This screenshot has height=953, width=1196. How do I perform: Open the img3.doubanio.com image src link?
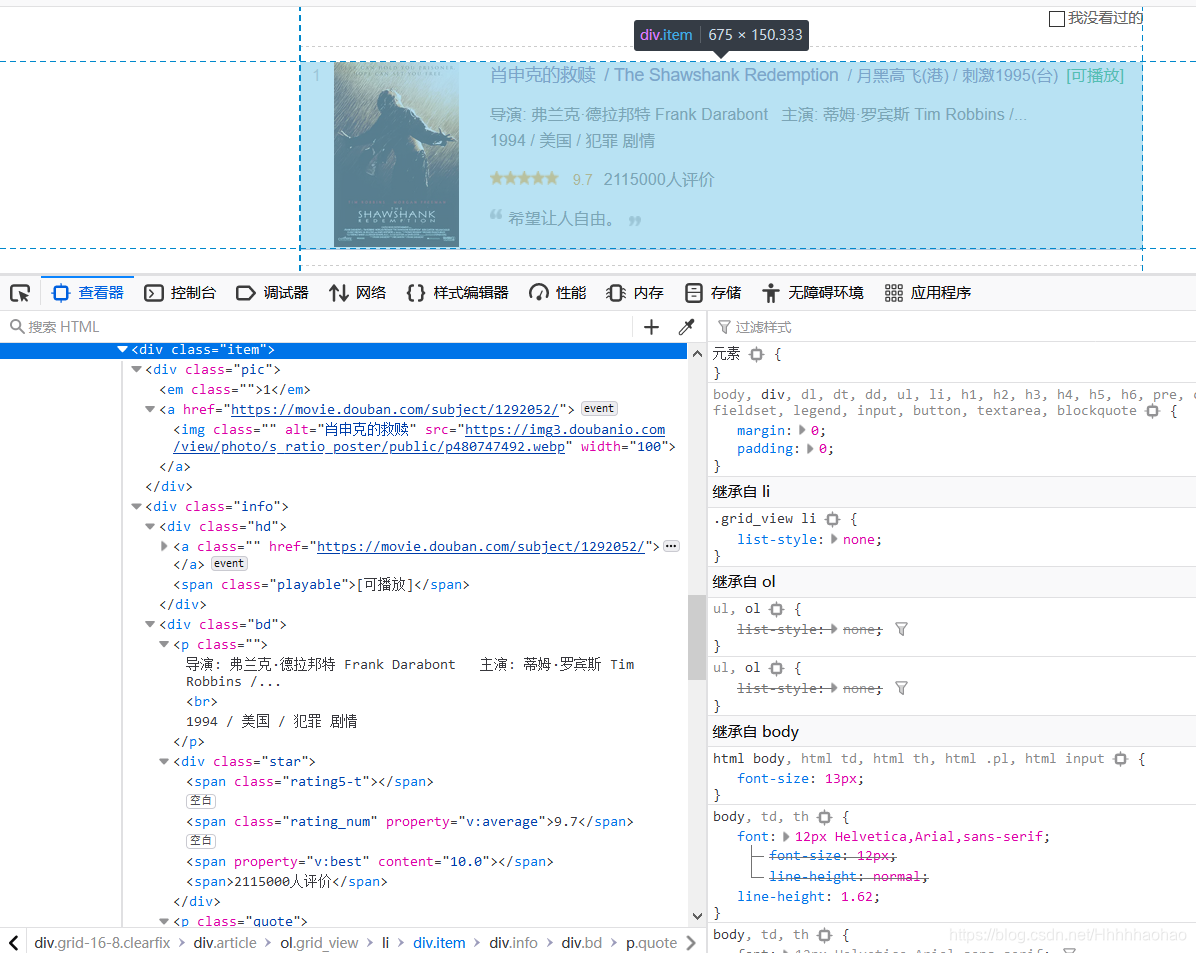(420, 439)
